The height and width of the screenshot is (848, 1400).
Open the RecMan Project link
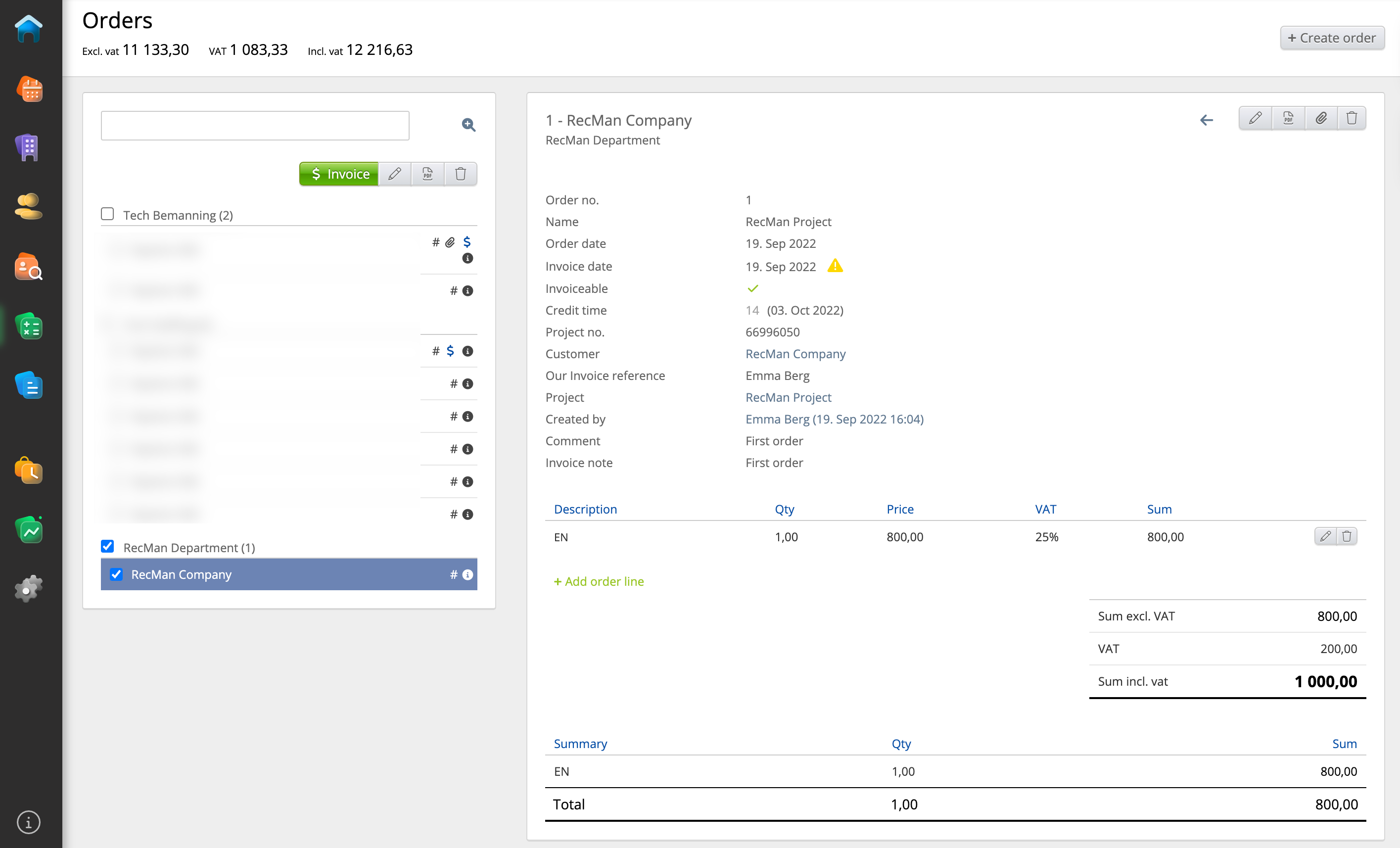tap(788, 397)
